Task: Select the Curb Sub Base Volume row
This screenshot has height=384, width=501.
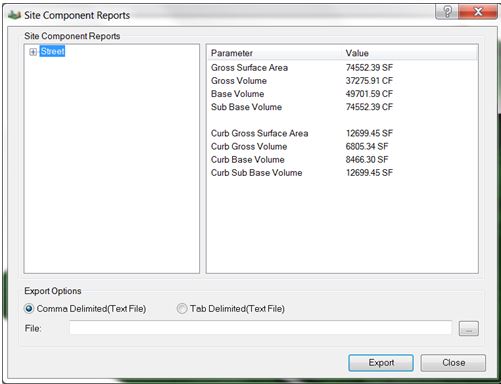Action: (342, 173)
